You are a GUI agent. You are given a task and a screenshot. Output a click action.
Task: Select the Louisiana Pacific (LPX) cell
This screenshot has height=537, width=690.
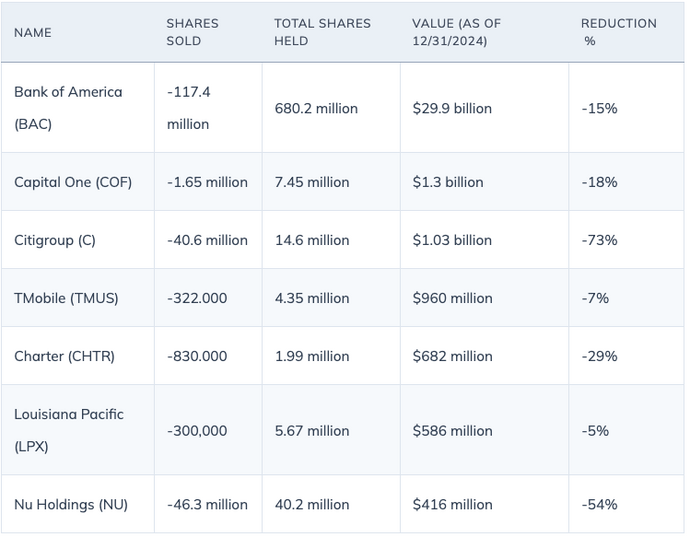(69, 430)
